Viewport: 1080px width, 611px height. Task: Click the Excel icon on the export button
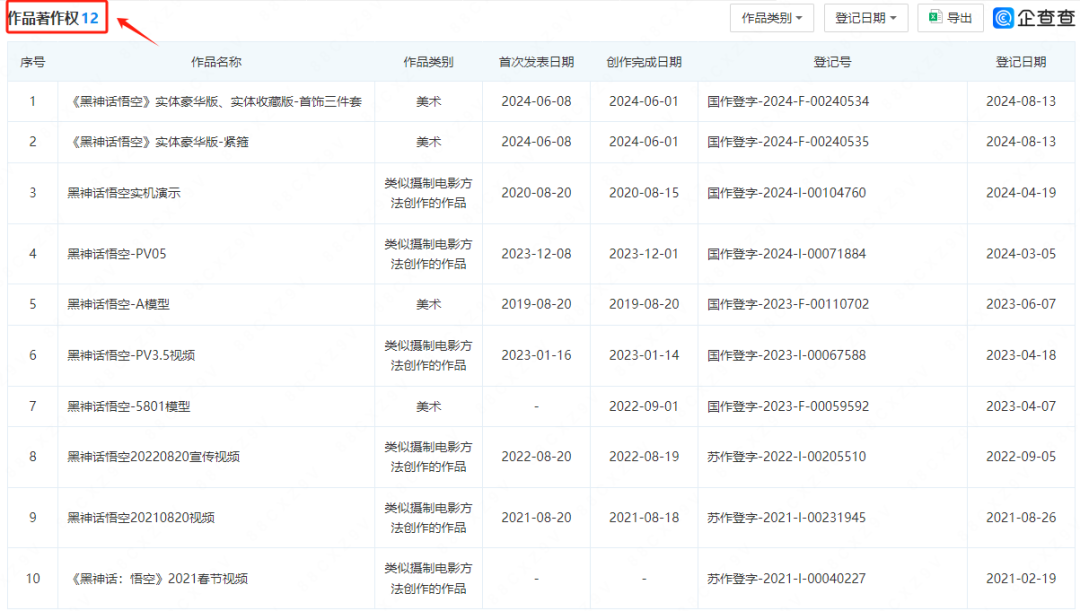tap(934, 17)
